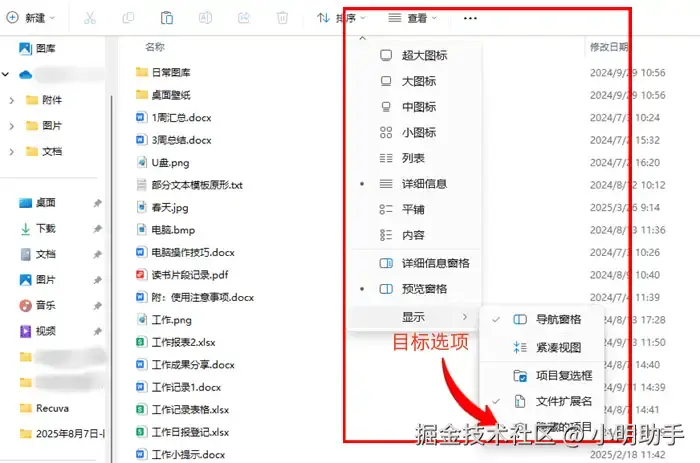Select file 电脑操作技巧.docx

pyautogui.click(x=185, y=252)
